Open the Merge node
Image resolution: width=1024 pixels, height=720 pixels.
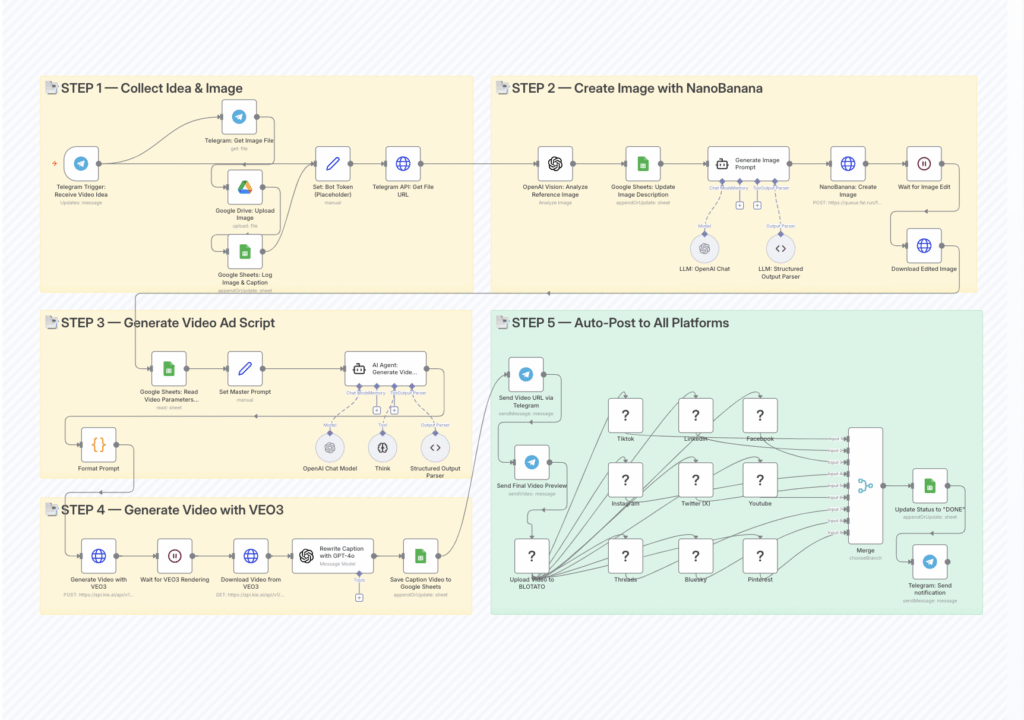(865, 486)
